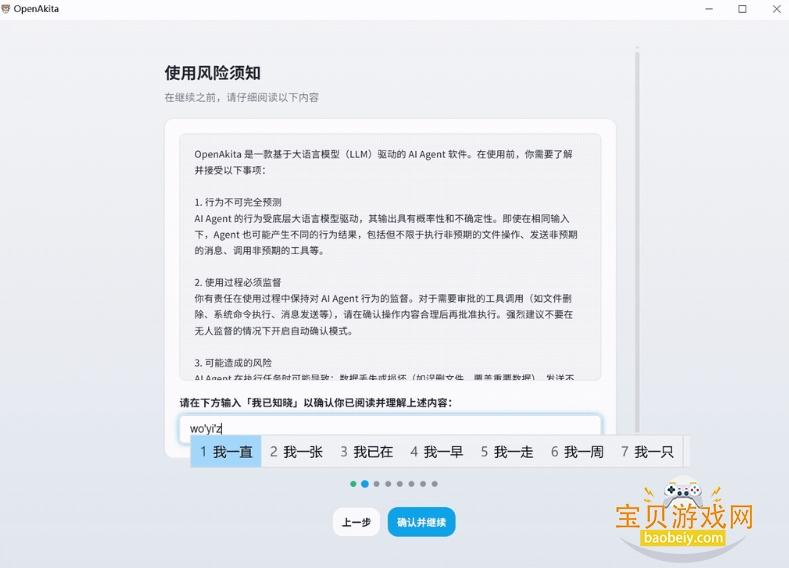Pick IME candidate 6 我一周
Image resolution: width=789 pixels, height=568 pixels.
coord(577,452)
